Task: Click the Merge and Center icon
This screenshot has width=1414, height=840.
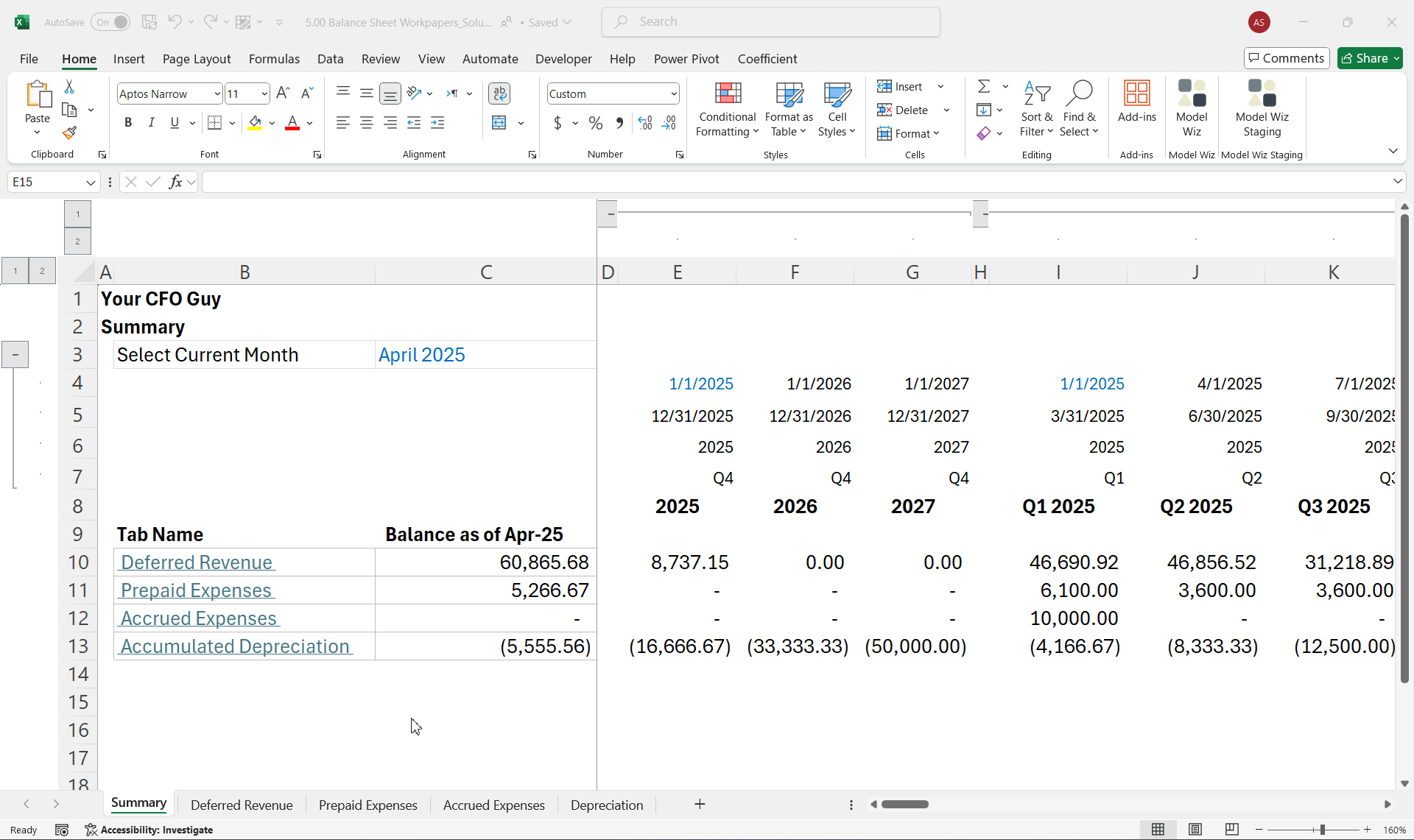Action: (x=499, y=122)
